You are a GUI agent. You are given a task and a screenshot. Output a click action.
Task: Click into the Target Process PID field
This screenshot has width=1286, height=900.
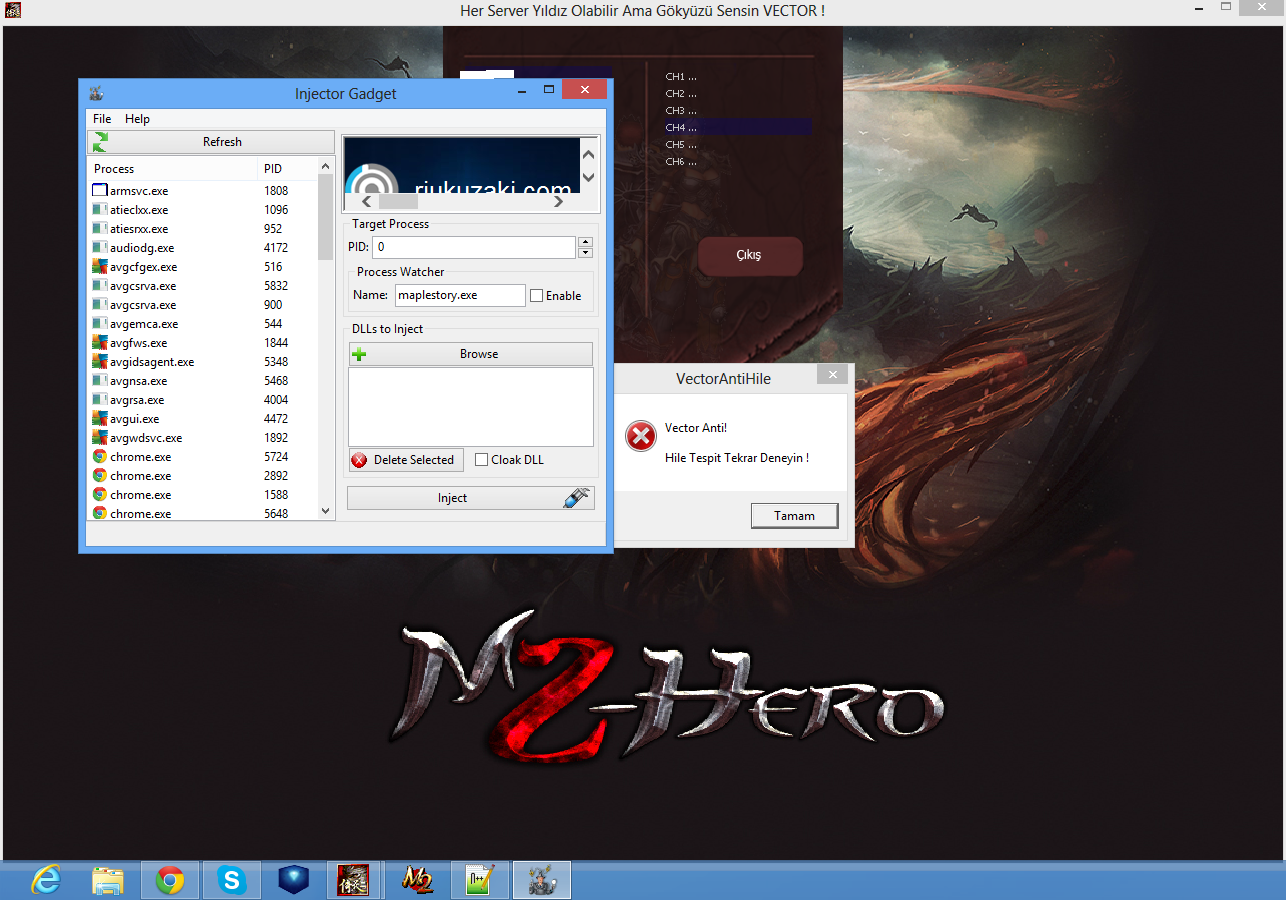pyautogui.click(x=474, y=247)
